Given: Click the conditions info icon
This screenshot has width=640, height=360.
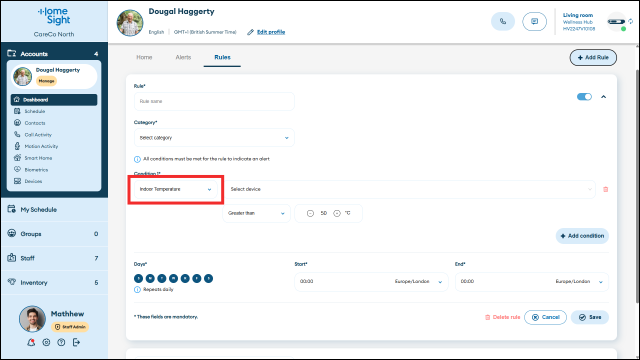Looking at the screenshot, I should click(137, 159).
